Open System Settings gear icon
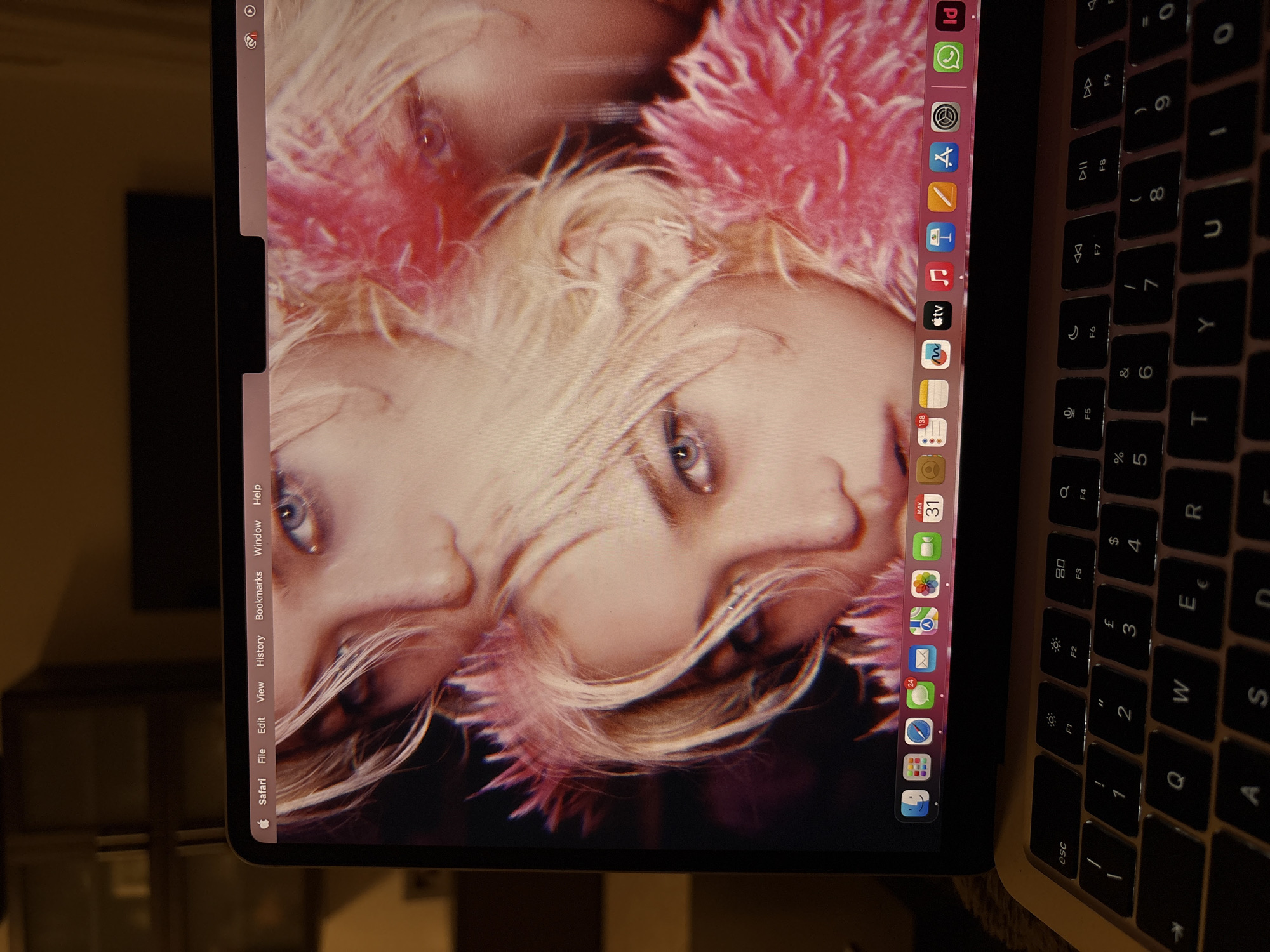Screen dimensions: 1270x952 [x=946, y=117]
